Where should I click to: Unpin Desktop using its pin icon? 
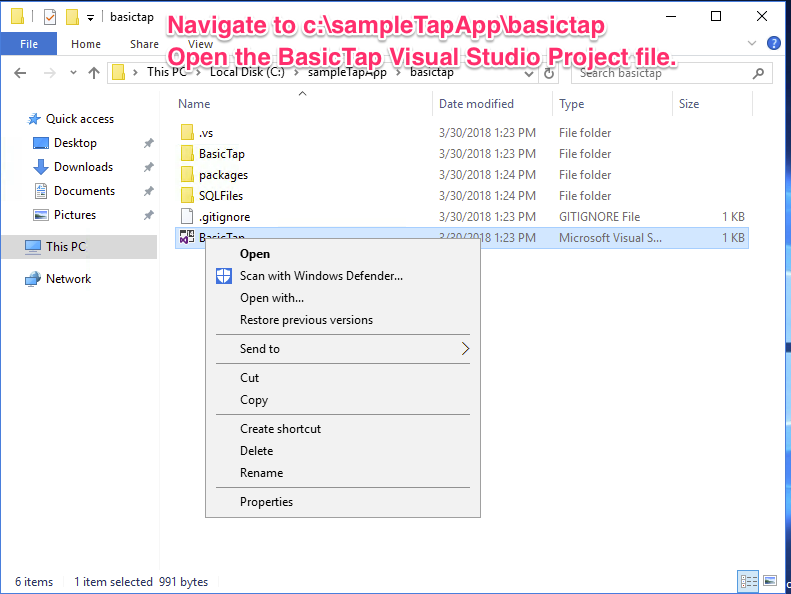(148, 143)
